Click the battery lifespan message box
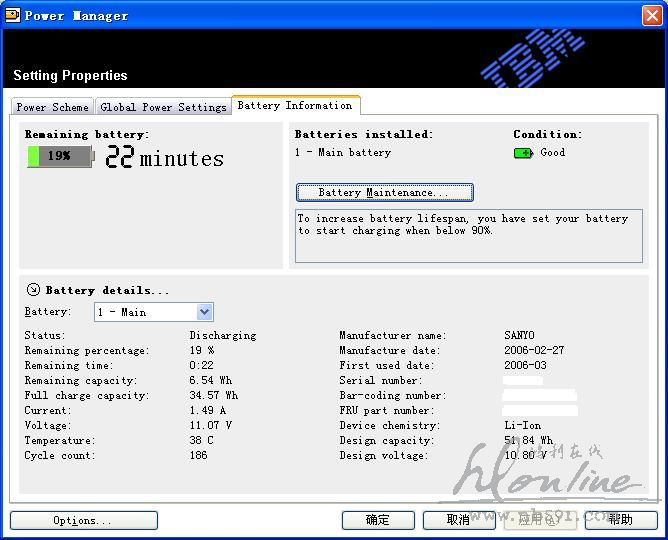668x540 pixels. (x=468, y=236)
